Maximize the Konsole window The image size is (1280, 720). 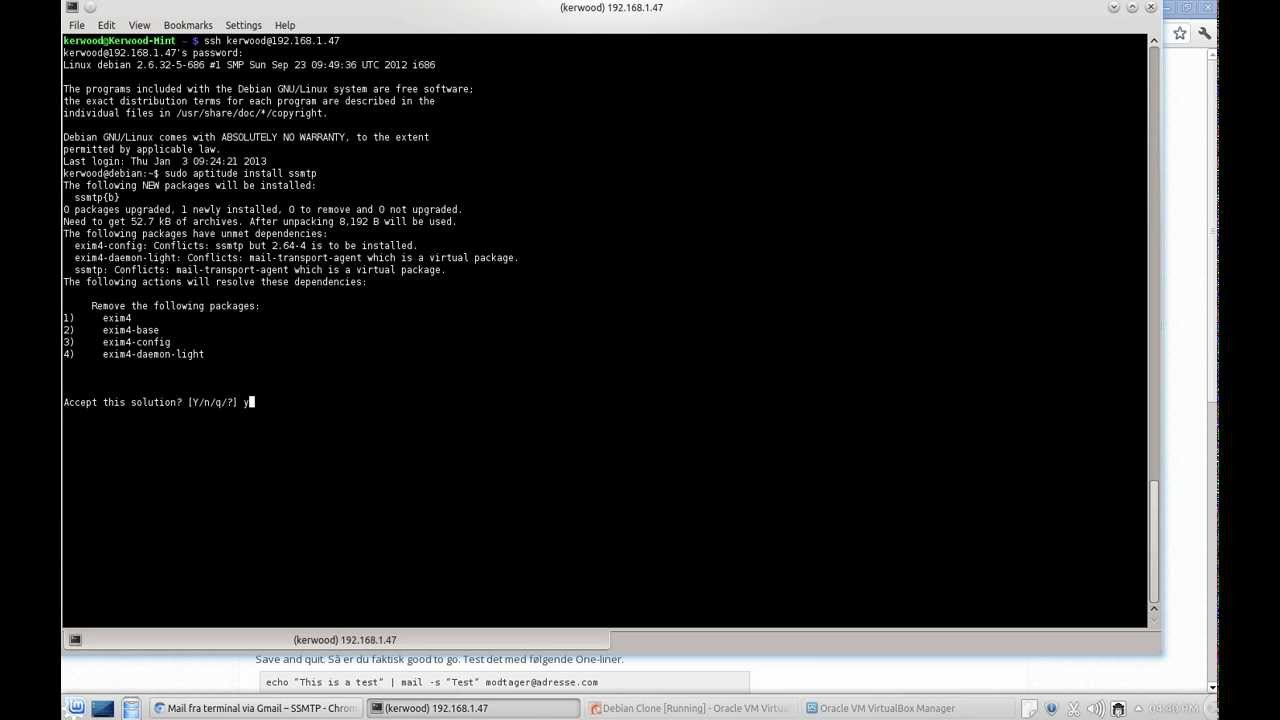tap(1132, 8)
